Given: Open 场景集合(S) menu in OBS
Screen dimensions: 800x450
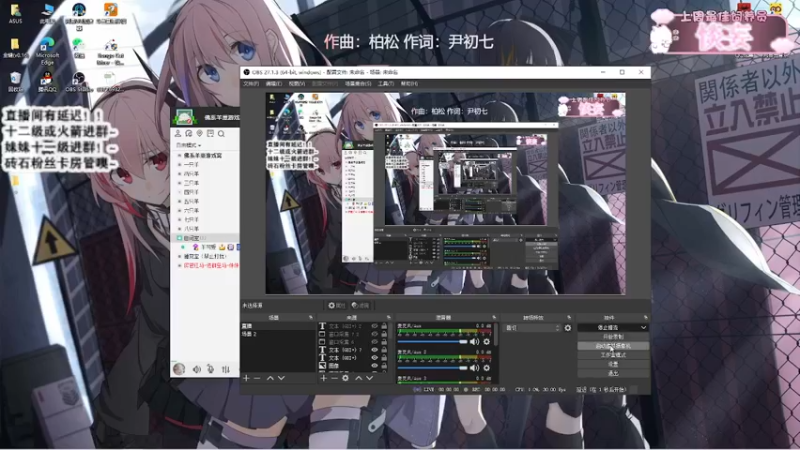Looking at the screenshot, I should [358, 84].
